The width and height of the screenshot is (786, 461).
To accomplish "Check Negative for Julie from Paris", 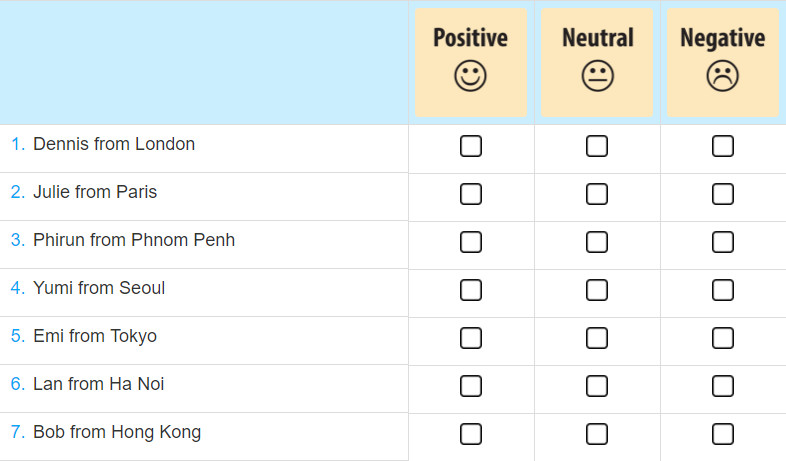I will 722,194.
